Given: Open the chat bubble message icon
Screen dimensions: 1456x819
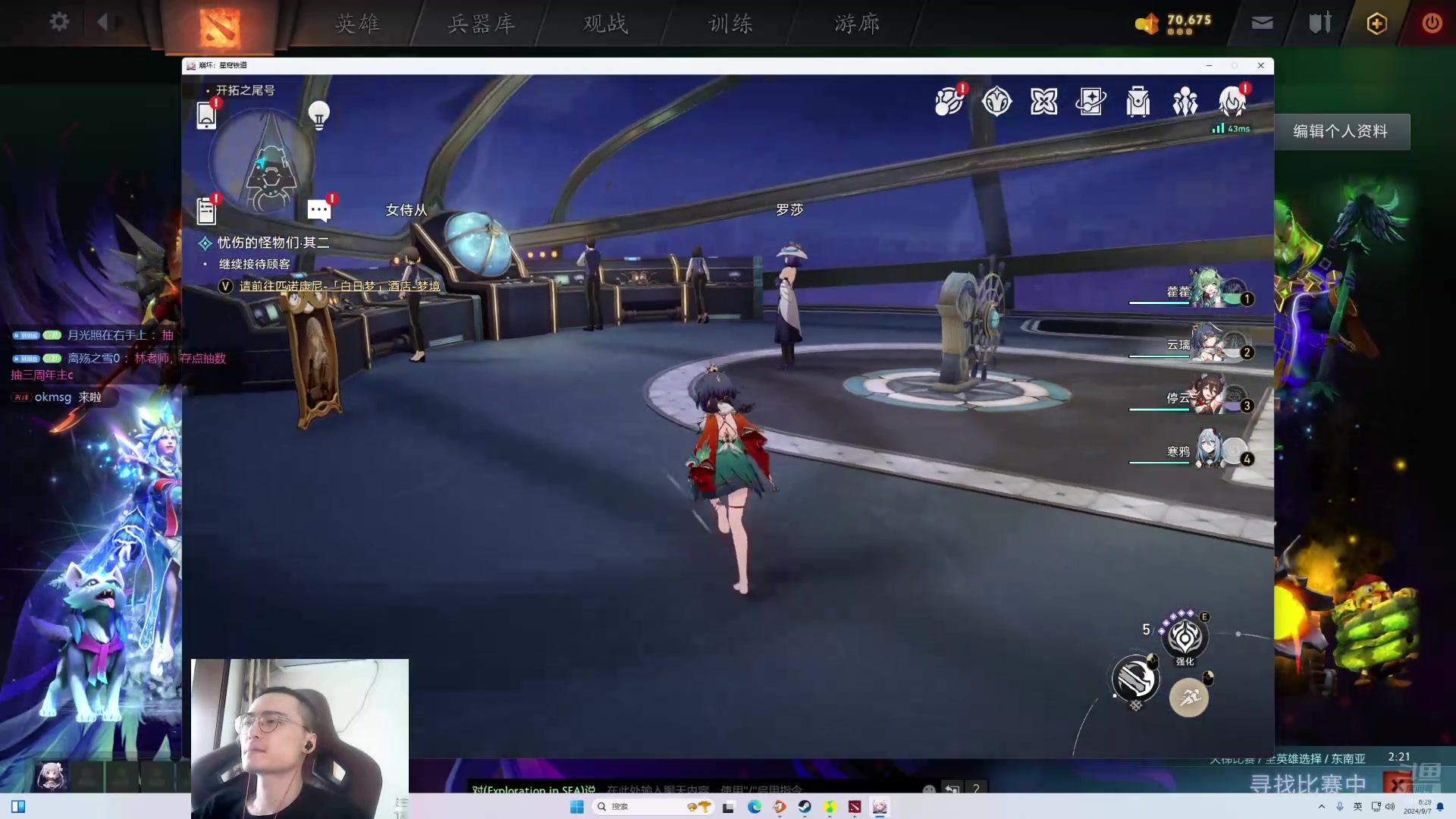Looking at the screenshot, I should [319, 210].
